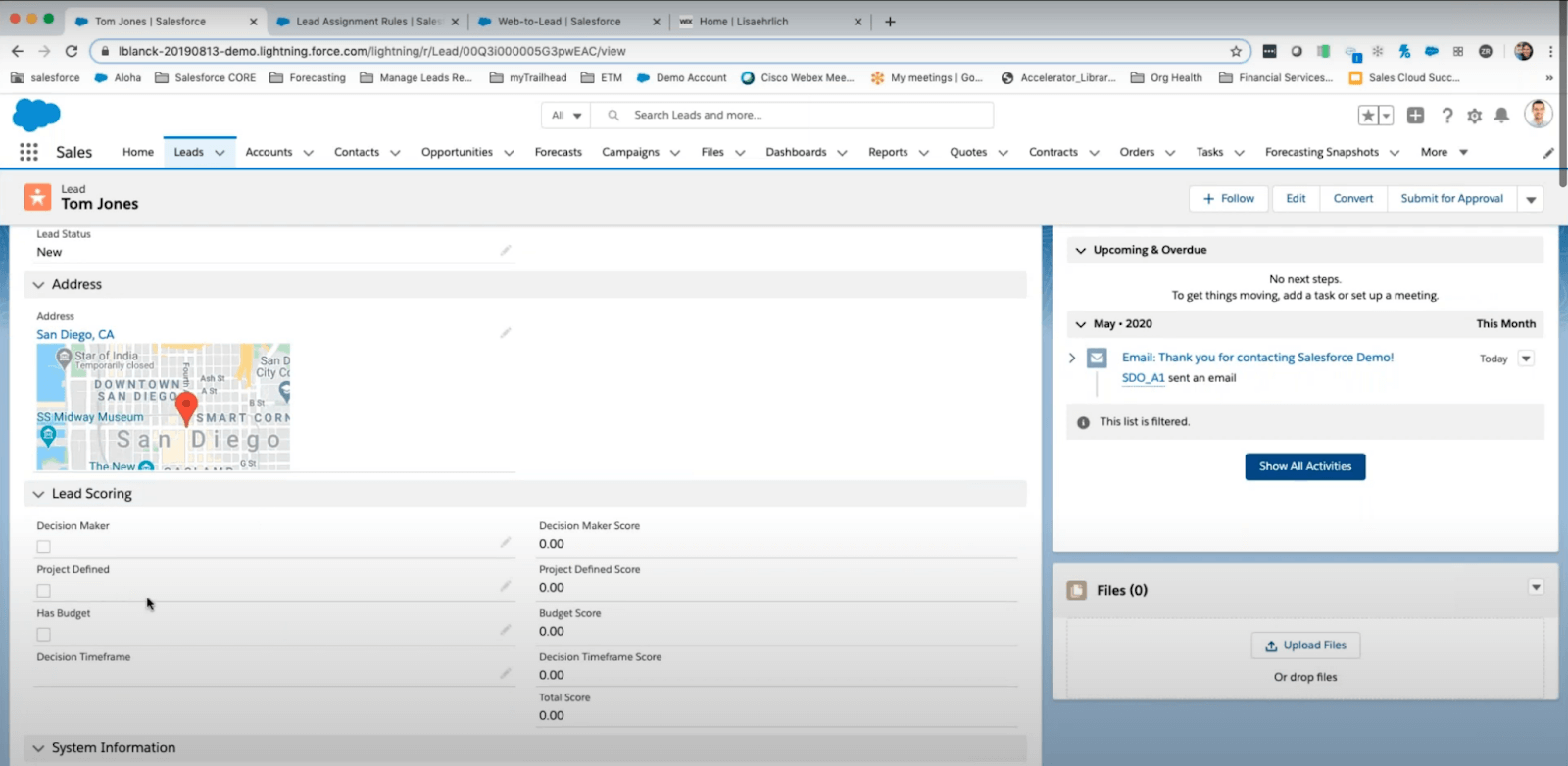
Task: Open the Opportunities tab dropdown arrow
Action: pos(509,153)
